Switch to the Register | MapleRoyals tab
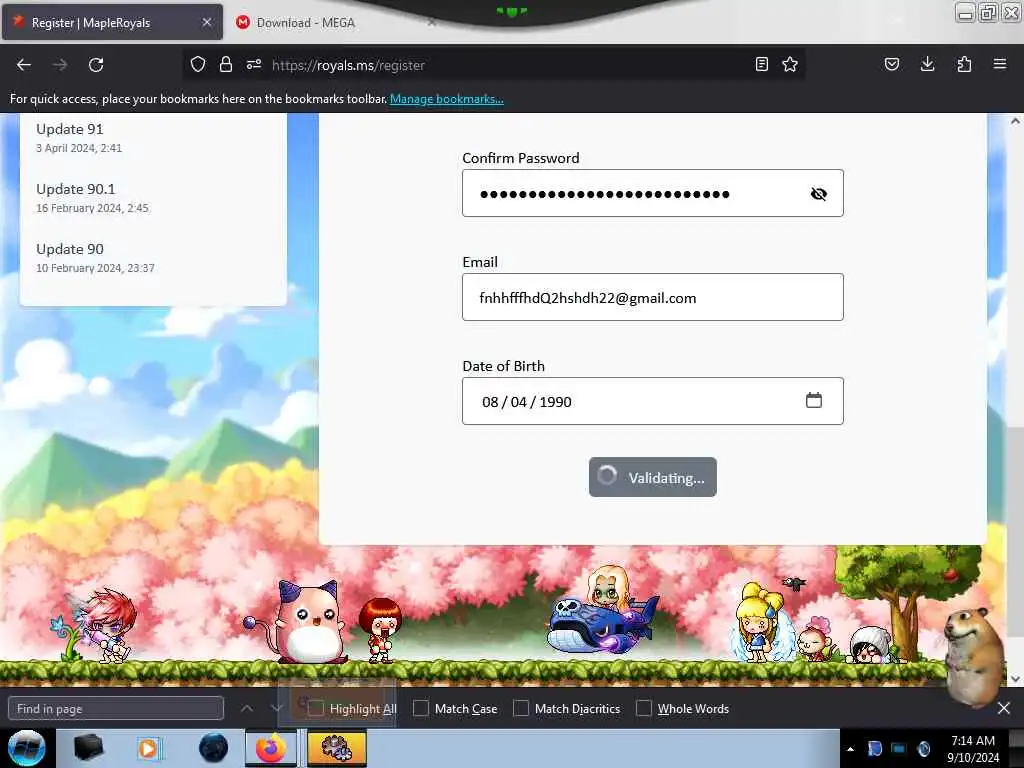Viewport: 1024px width, 768px height. 112,22
